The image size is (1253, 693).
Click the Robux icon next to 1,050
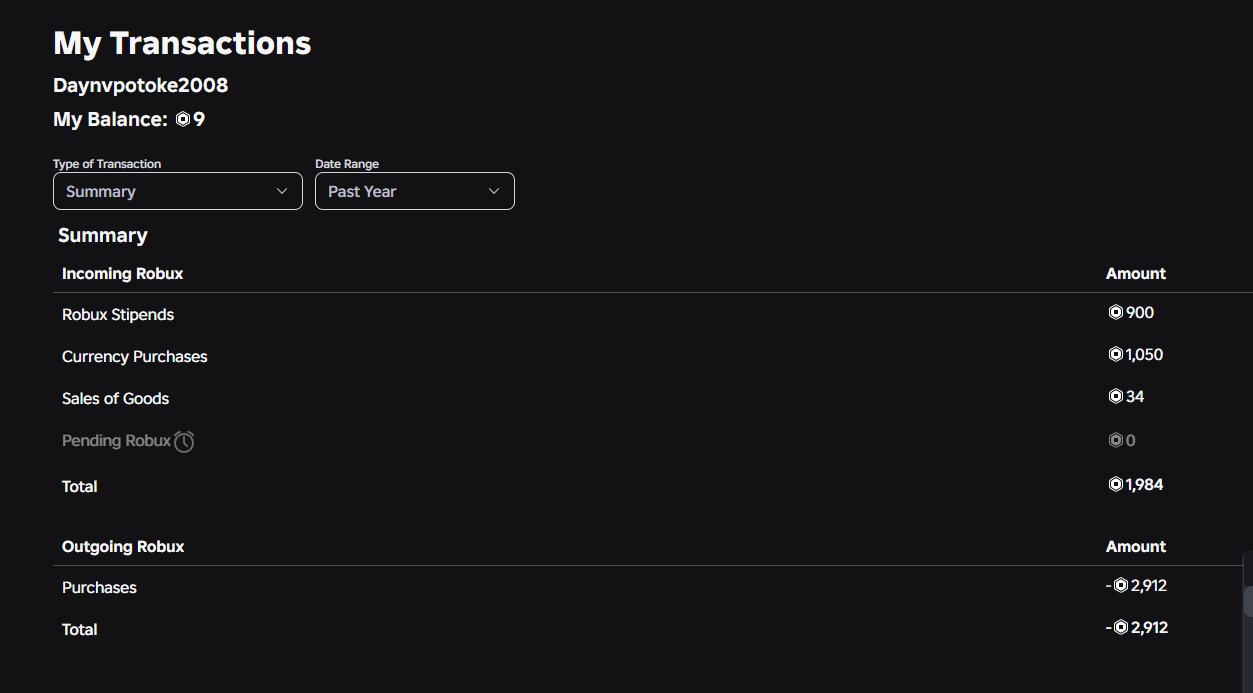(1116, 354)
